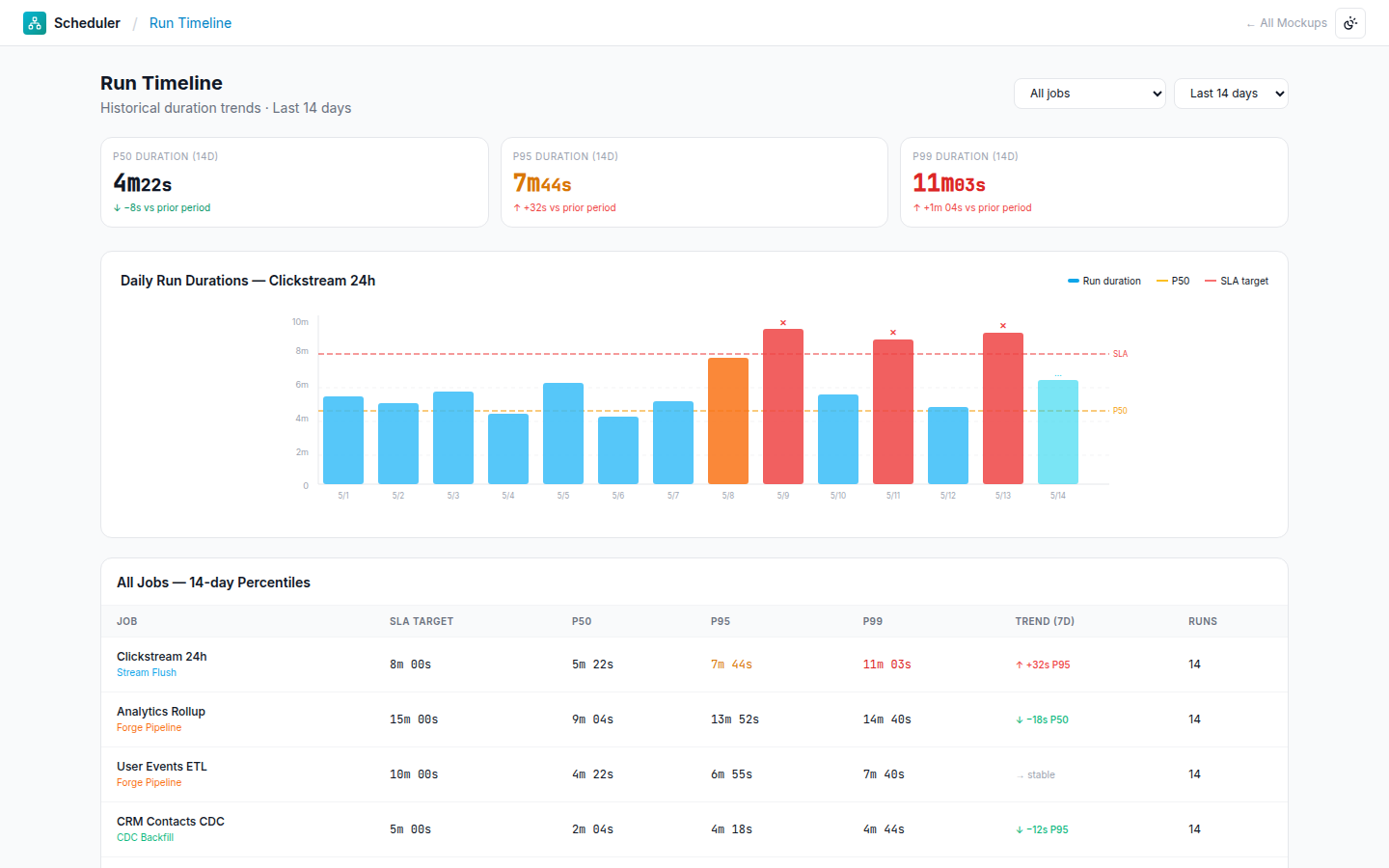Click the 5/1 bar in the chart
Screen dimensions: 1389x868
(x=343, y=440)
